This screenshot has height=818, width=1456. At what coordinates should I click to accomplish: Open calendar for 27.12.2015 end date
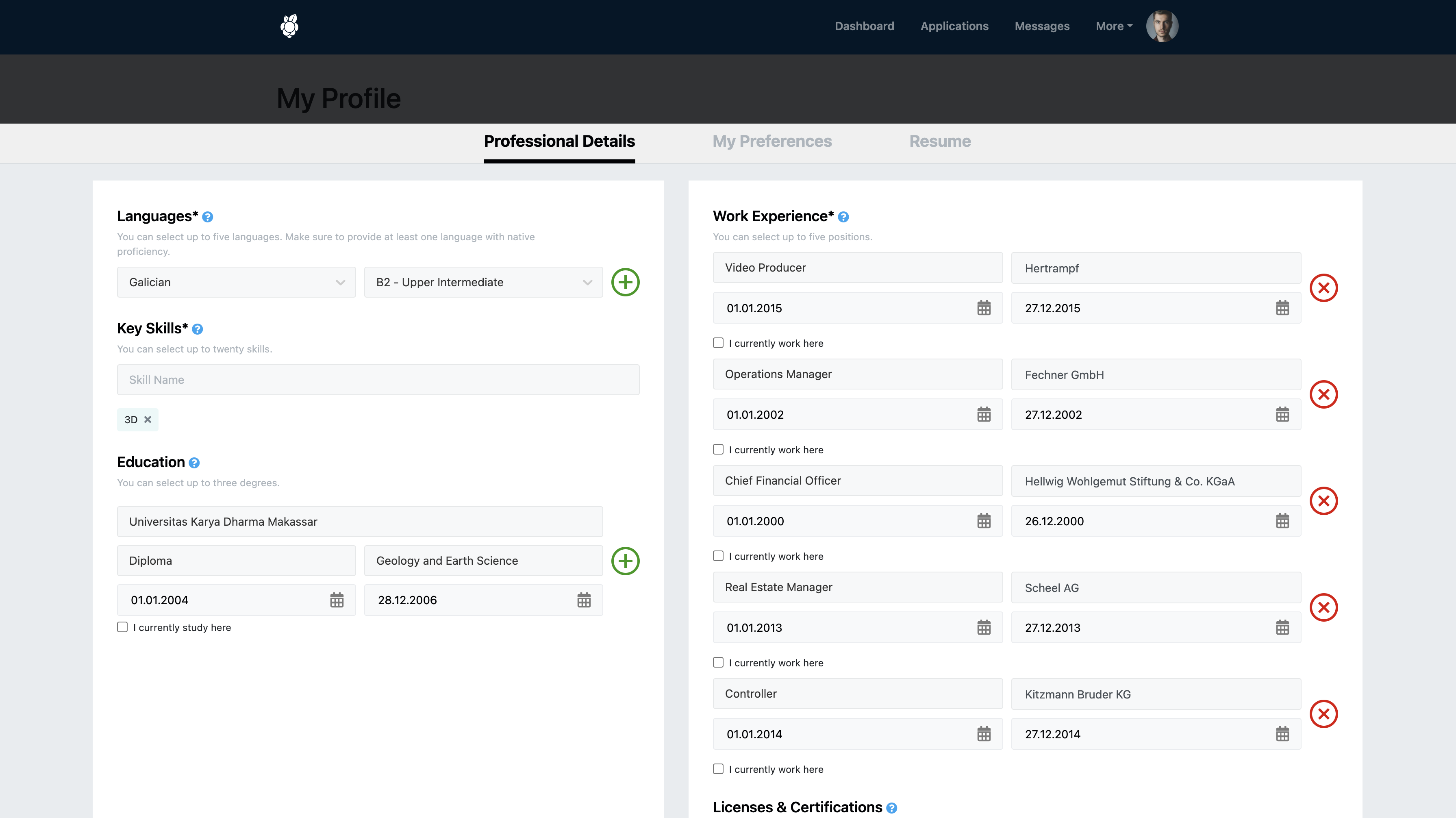(1282, 308)
